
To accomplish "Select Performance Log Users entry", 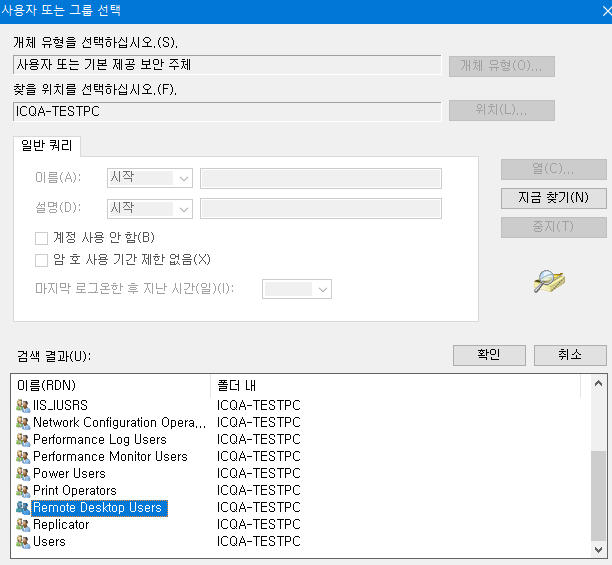I will [100, 440].
